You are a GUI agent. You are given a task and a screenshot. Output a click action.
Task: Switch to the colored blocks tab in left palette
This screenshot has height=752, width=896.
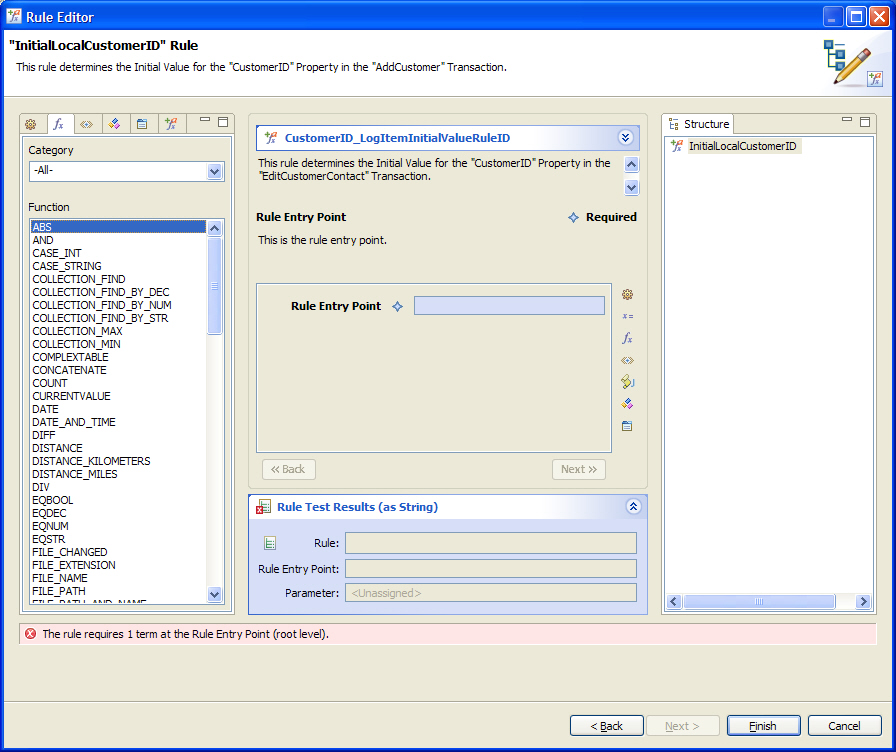point(114,124)
